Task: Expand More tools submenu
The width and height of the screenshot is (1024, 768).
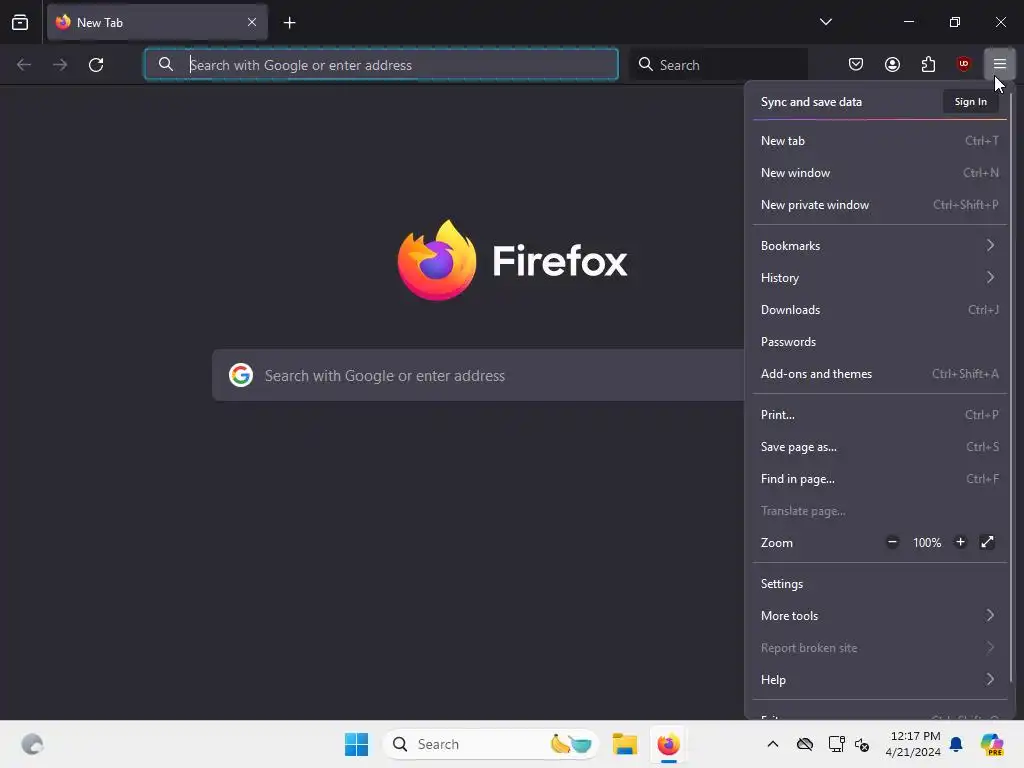Action: click(x=880, y=616)
